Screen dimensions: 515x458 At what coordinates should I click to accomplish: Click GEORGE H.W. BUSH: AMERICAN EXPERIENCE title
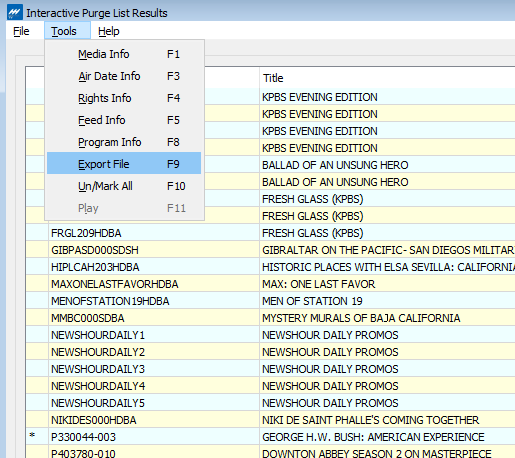click(x=373, y=437)
